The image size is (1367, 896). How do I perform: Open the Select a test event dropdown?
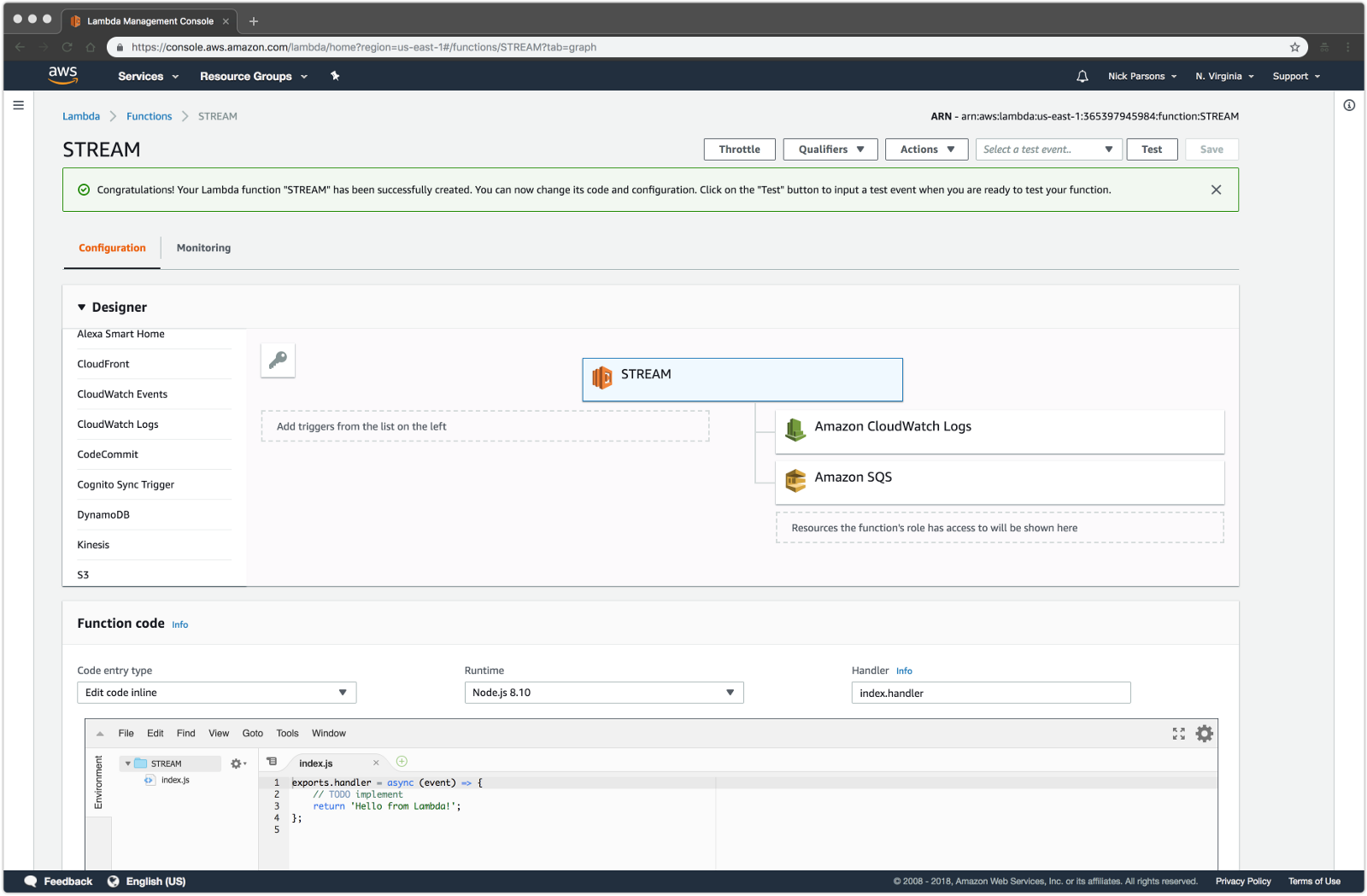1047,149
